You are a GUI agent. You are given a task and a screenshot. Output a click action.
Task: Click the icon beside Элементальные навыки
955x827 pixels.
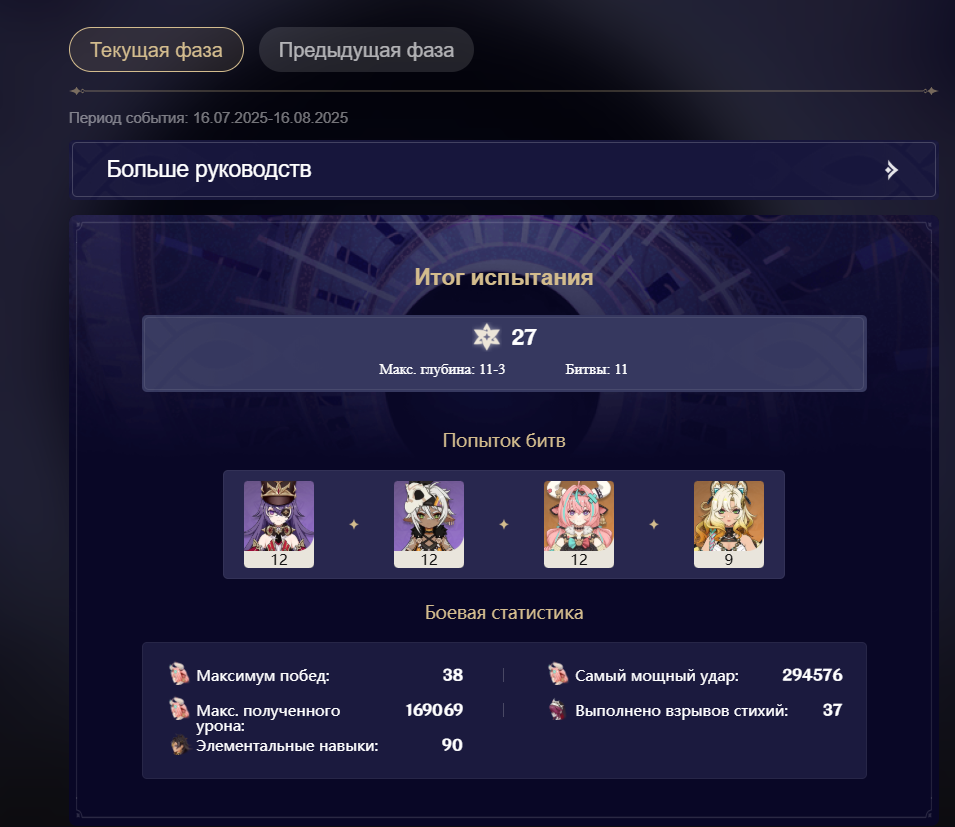(180, 745)
